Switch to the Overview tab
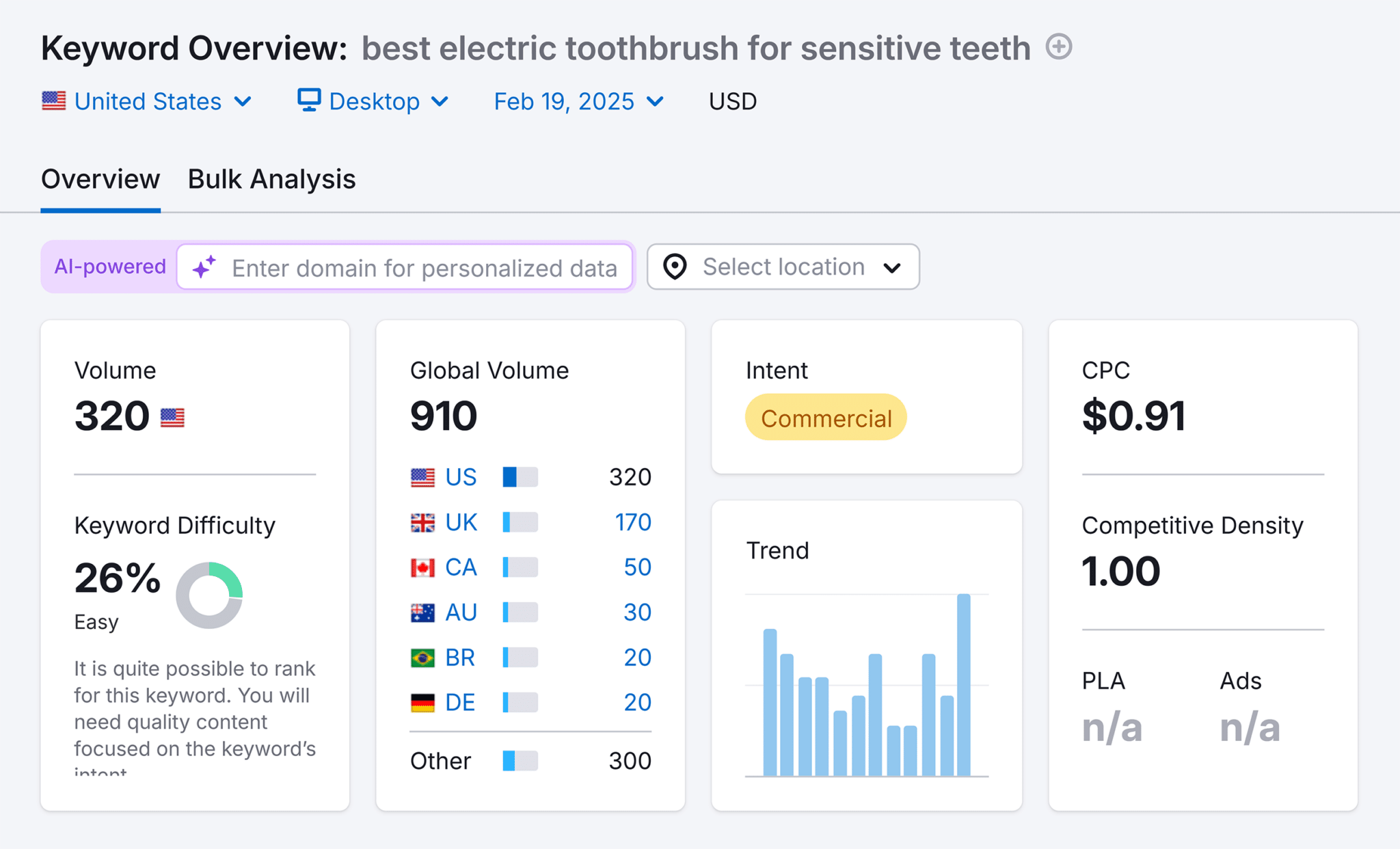1400x849 pixels. [100, 179]
